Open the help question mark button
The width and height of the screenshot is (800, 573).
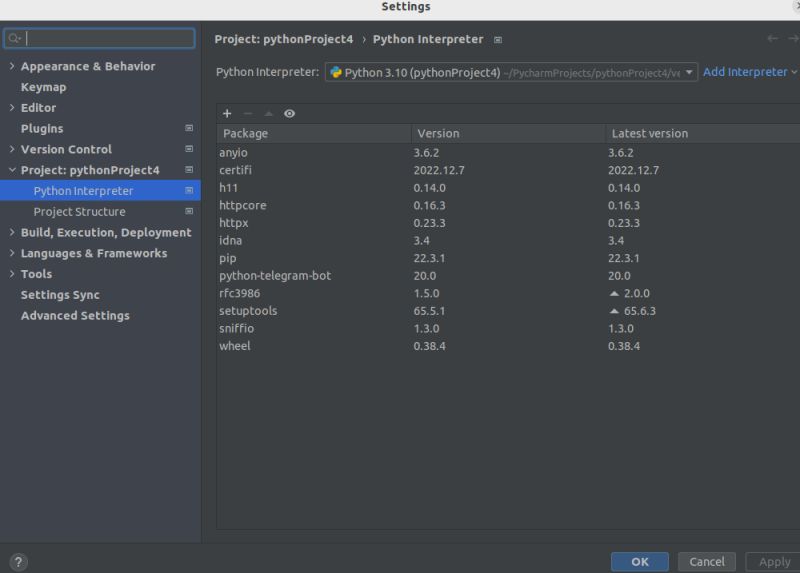tap(18, 562)
